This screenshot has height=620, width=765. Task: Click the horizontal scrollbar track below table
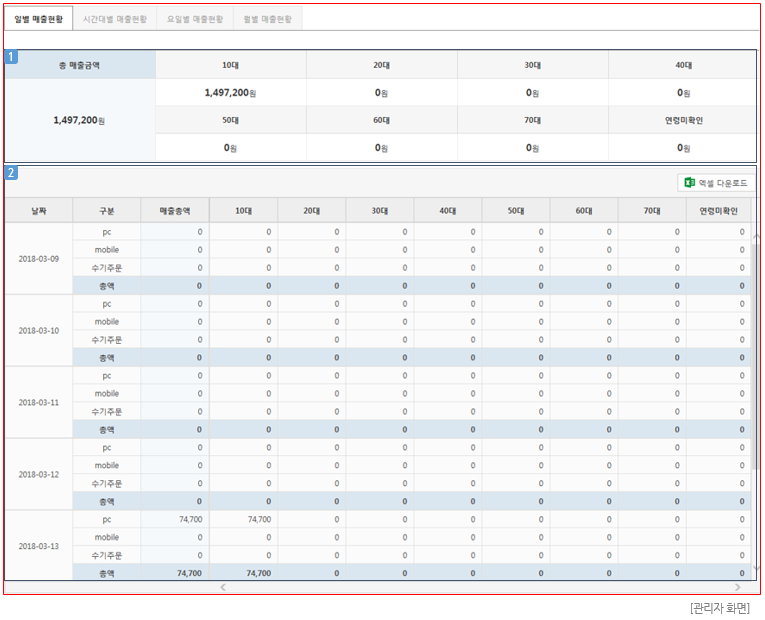point(480,588)
